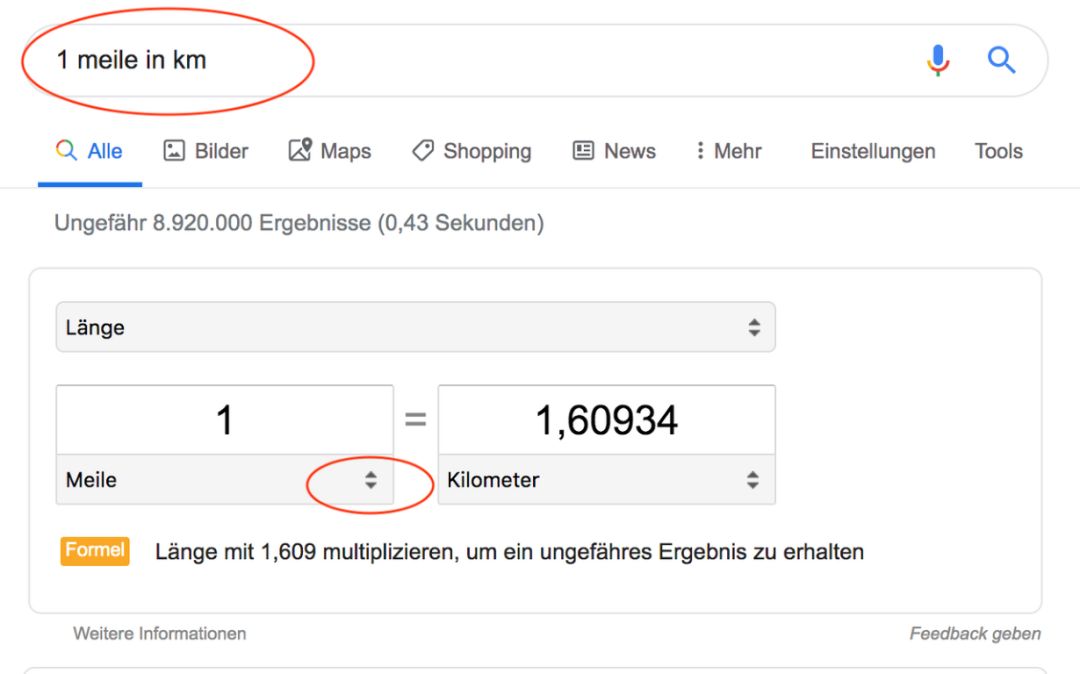Open the Maps tab
Image resolution: width=1080 pixels, height=674 pixels.
[x=329, y=150]
